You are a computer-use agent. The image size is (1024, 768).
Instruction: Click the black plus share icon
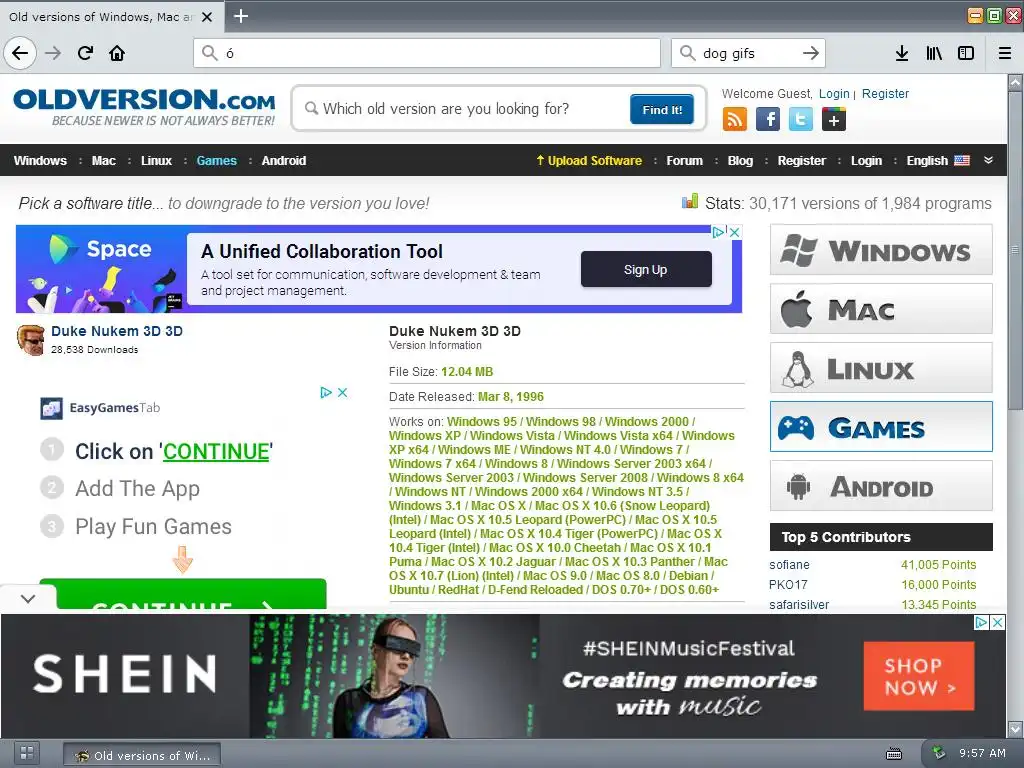(x=834, y=120)
